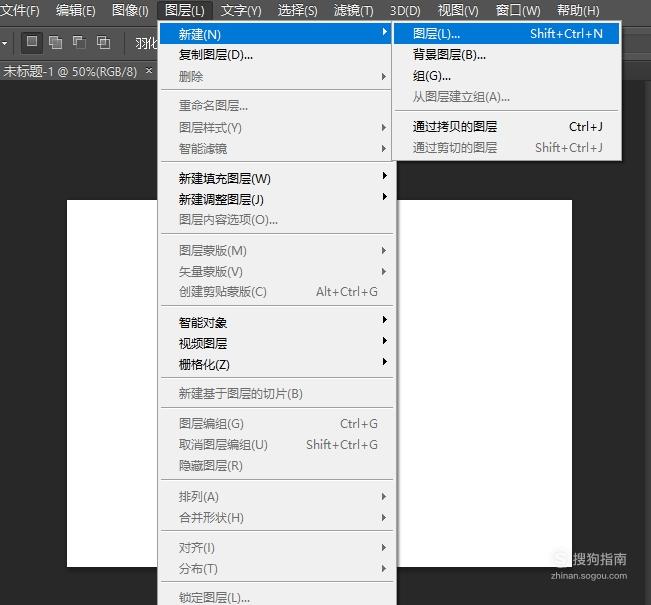Click the 智能滤镜 menu entry
The height and width of the screenshot is (605, 651).
(275, 149)
